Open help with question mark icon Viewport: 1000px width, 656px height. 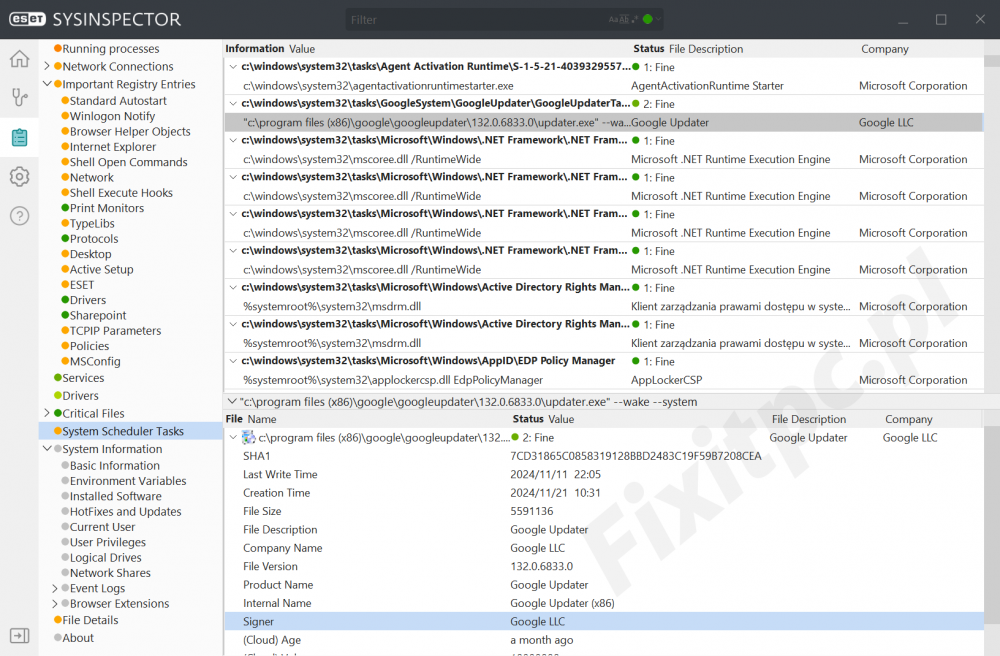coord(19,216)
